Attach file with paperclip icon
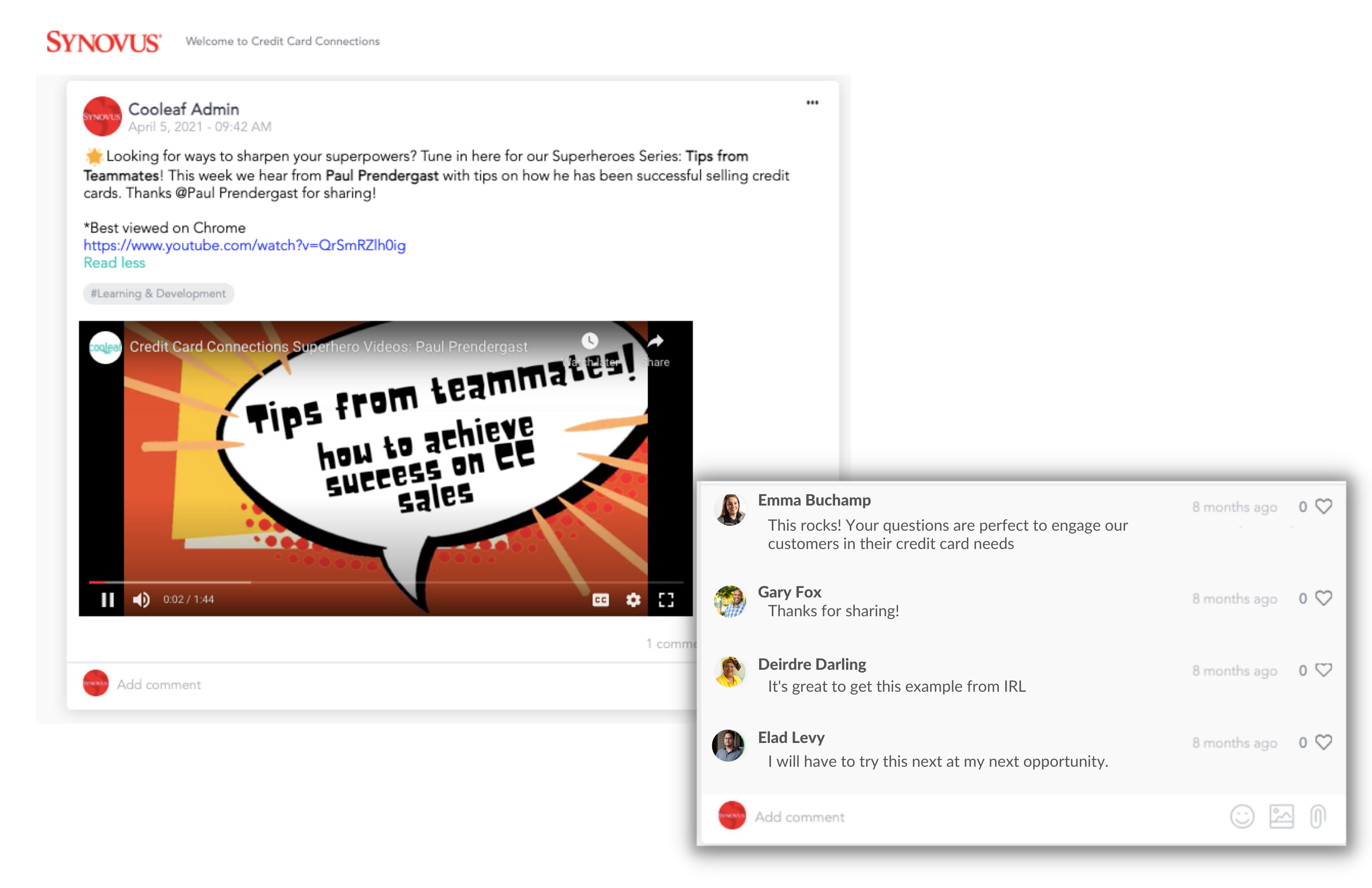The width and height of the screenshot is (1372, 888). (1317, 817)
